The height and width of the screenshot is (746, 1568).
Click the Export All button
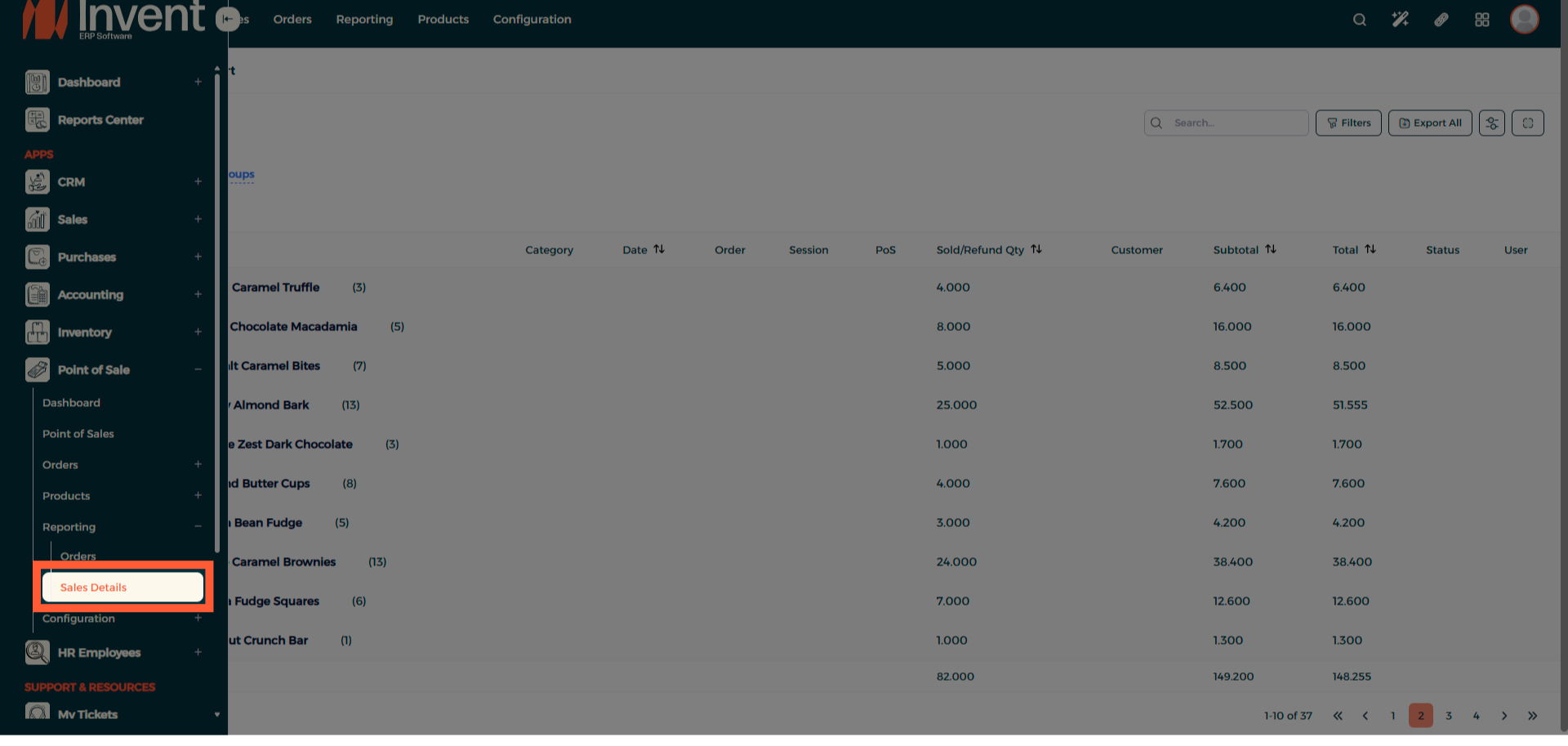point(1430,123)
